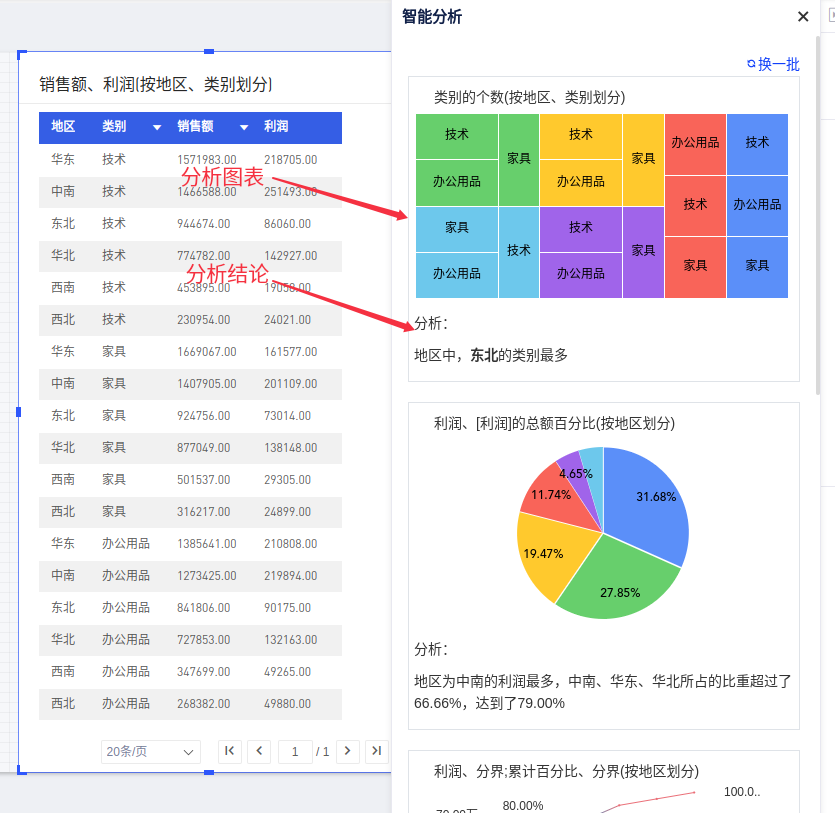835x813 pixels.
Task: Click the bottom-center resize handle of table
Action: point(209,772)
